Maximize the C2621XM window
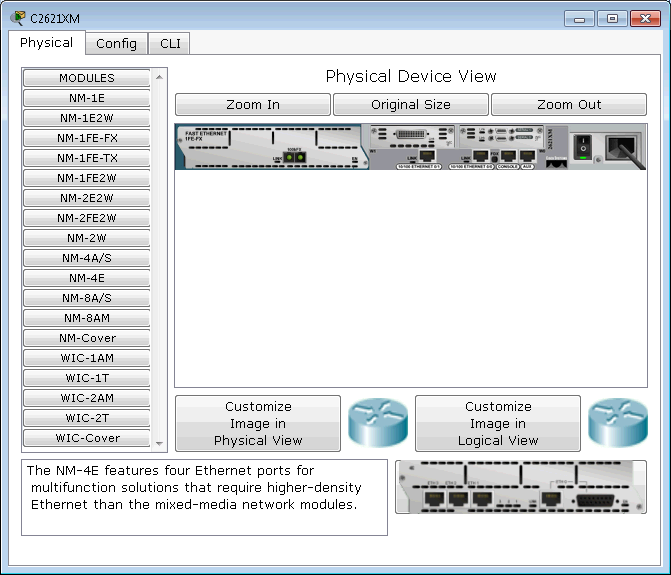The image size is (671, 575). click(x=612, y=19)
